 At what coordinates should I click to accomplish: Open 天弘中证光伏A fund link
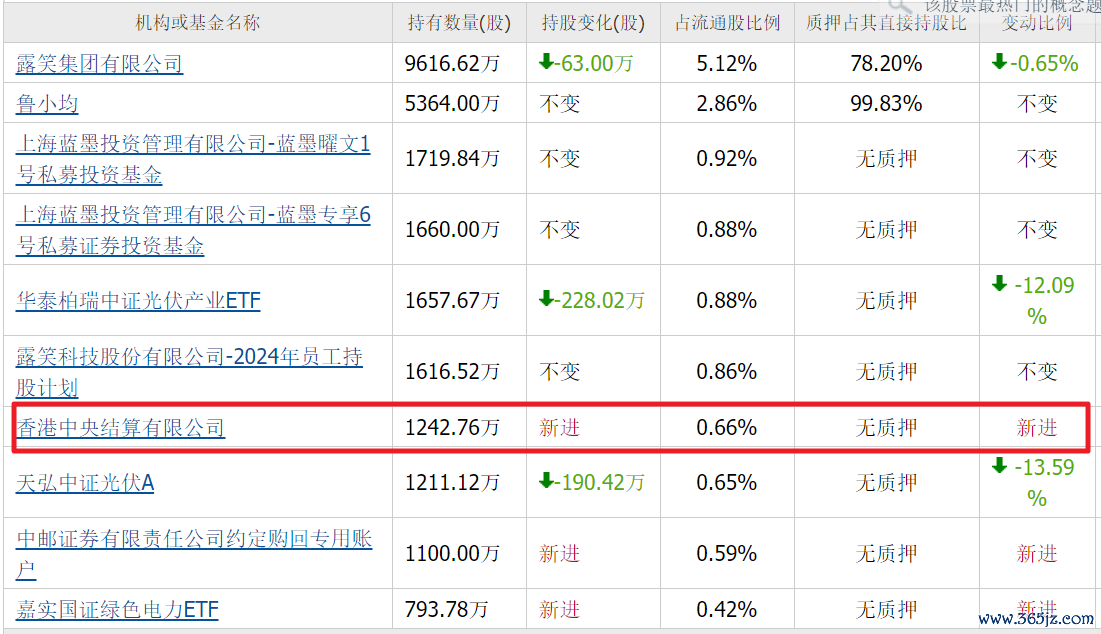tap(85, 483)
